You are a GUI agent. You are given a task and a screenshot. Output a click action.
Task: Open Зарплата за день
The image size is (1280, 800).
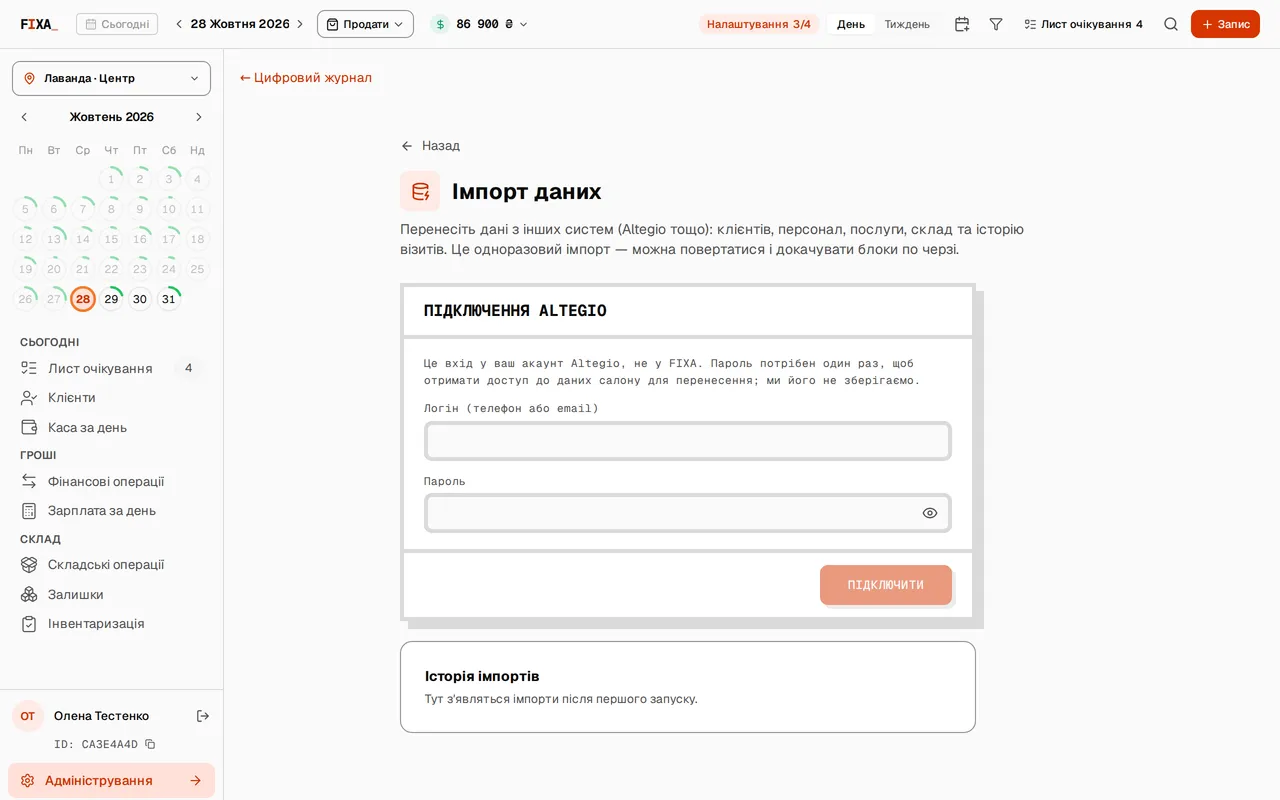pos(111,510)
